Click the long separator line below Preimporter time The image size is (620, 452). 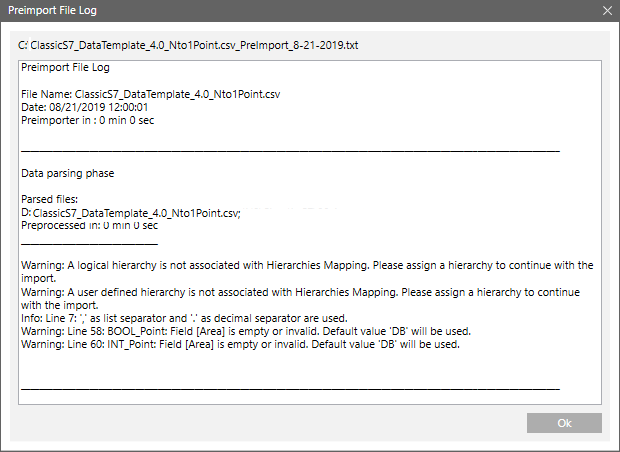(290, 148)
